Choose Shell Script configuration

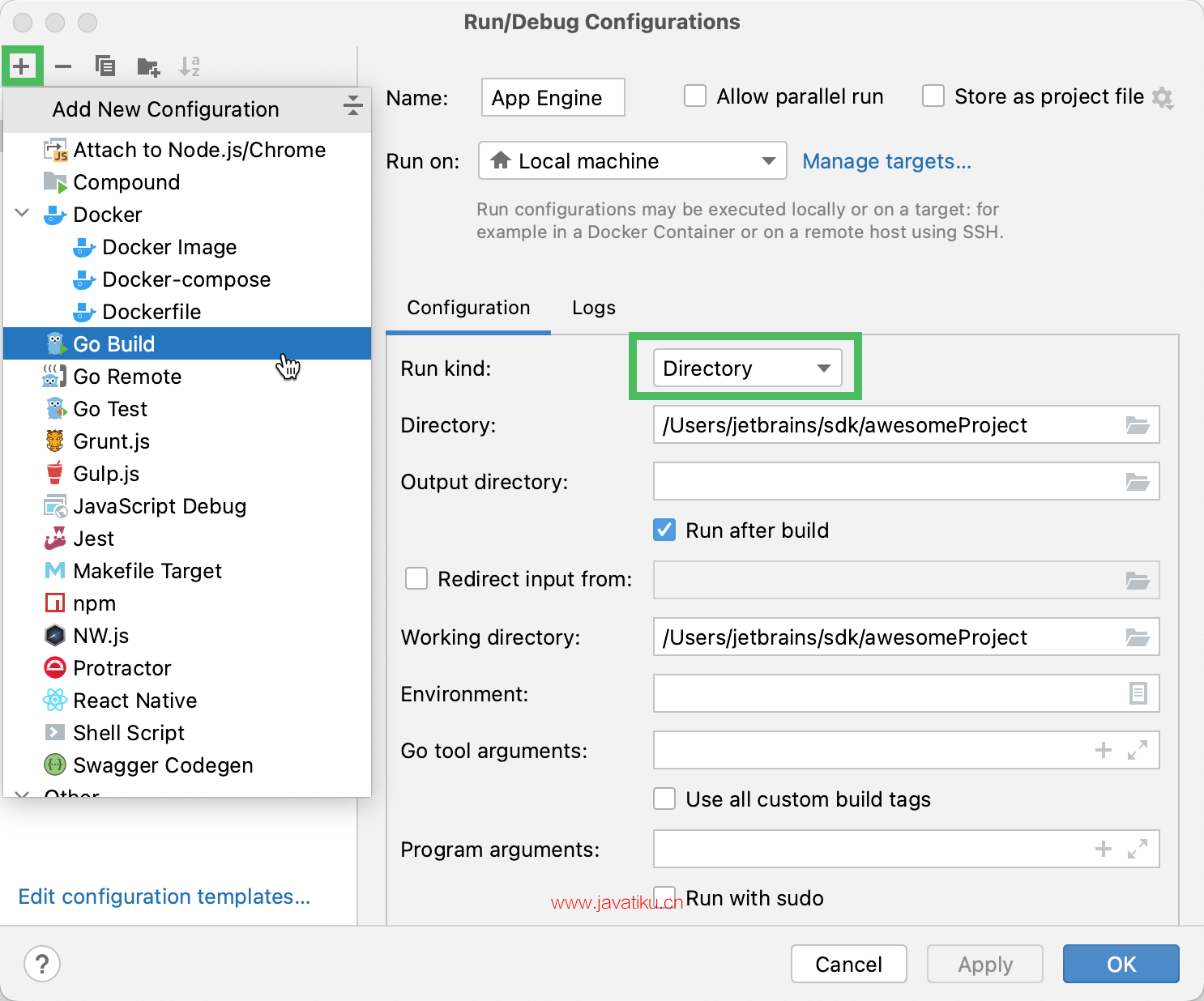tap(187, 733)
